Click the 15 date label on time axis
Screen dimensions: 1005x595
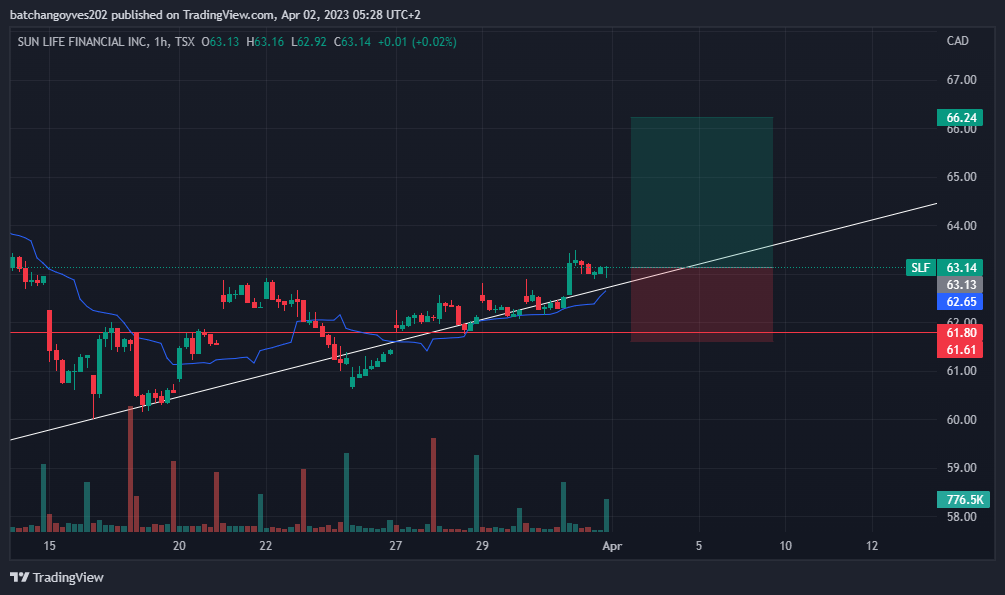click(x=49, y=546)
